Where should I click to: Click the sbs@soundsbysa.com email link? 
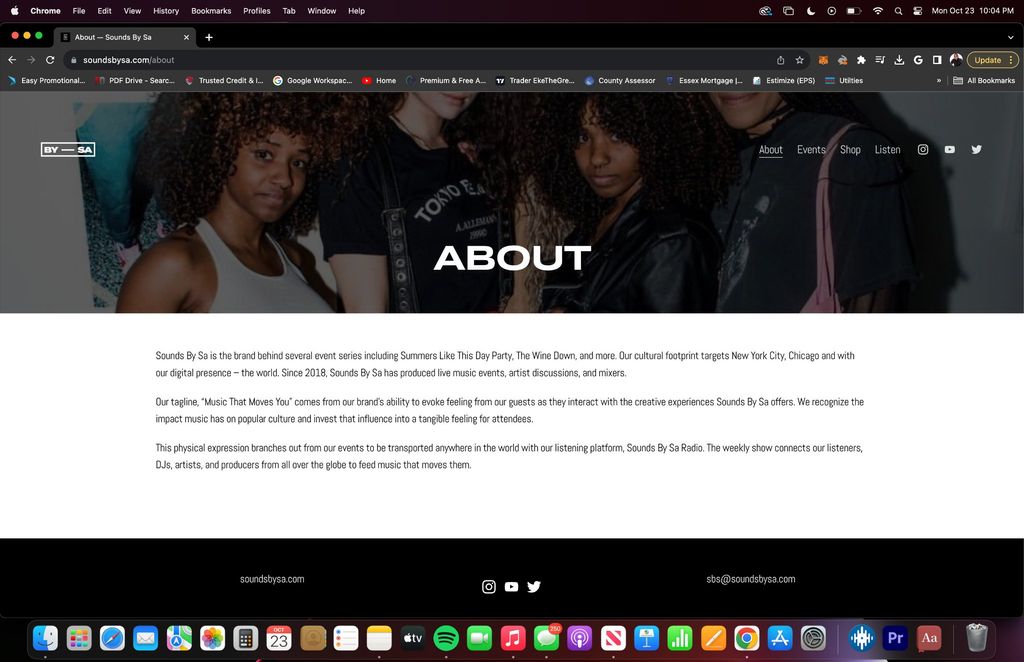[x=750, y=579]
